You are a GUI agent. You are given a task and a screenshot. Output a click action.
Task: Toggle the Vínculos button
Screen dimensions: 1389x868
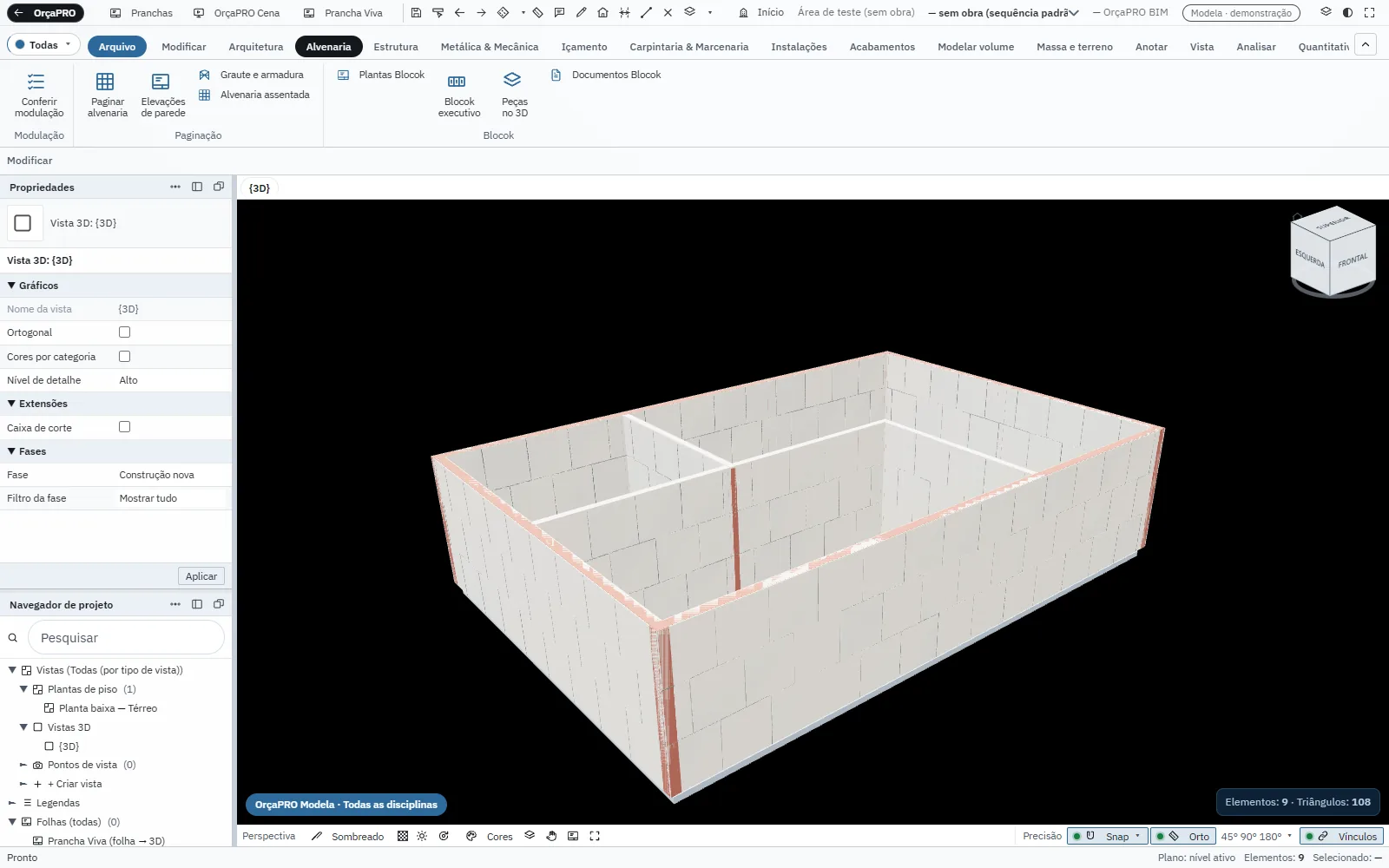[x=1341, y=836]
